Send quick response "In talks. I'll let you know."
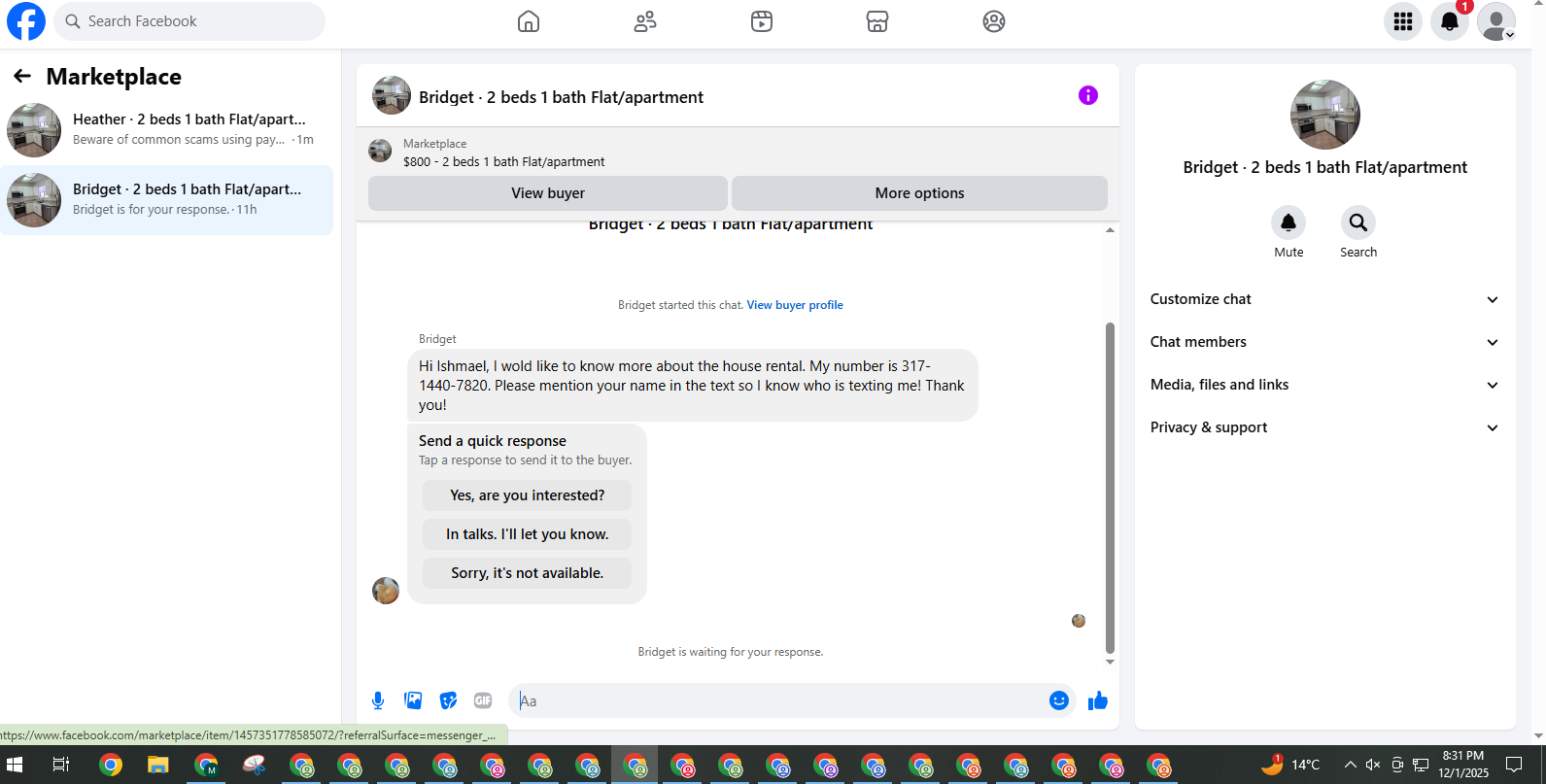The width and height of the screenshot is (1546, 784). [528, 534]
